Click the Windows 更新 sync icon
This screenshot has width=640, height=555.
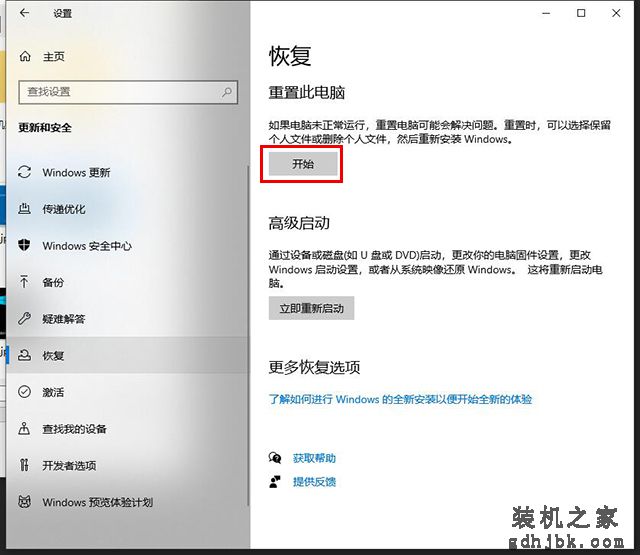point(24,172)
